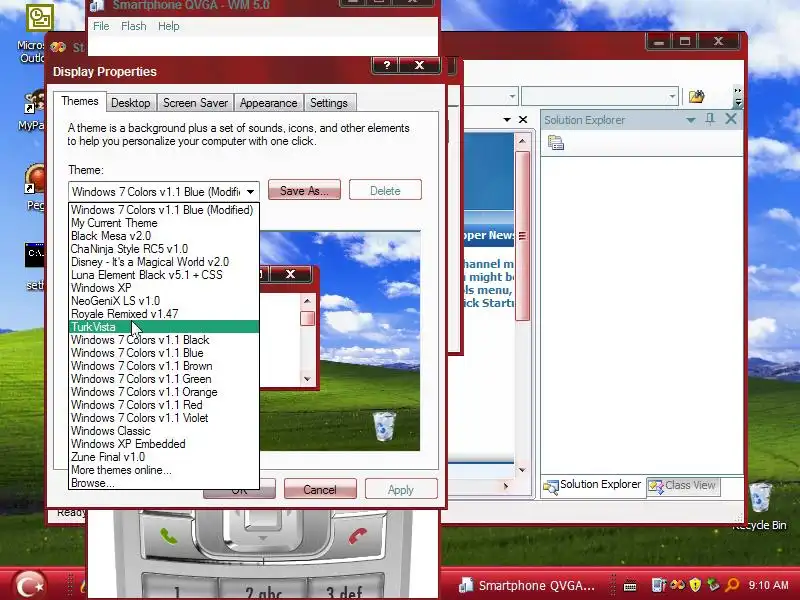Open the wide toolbar combo box dropdown
The height and width of the screenshot is (600, 800).
point(672,96)
